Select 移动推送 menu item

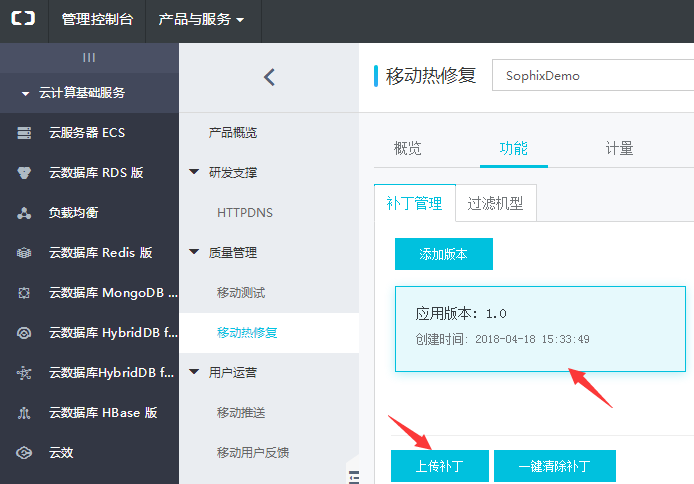(241, 413)
